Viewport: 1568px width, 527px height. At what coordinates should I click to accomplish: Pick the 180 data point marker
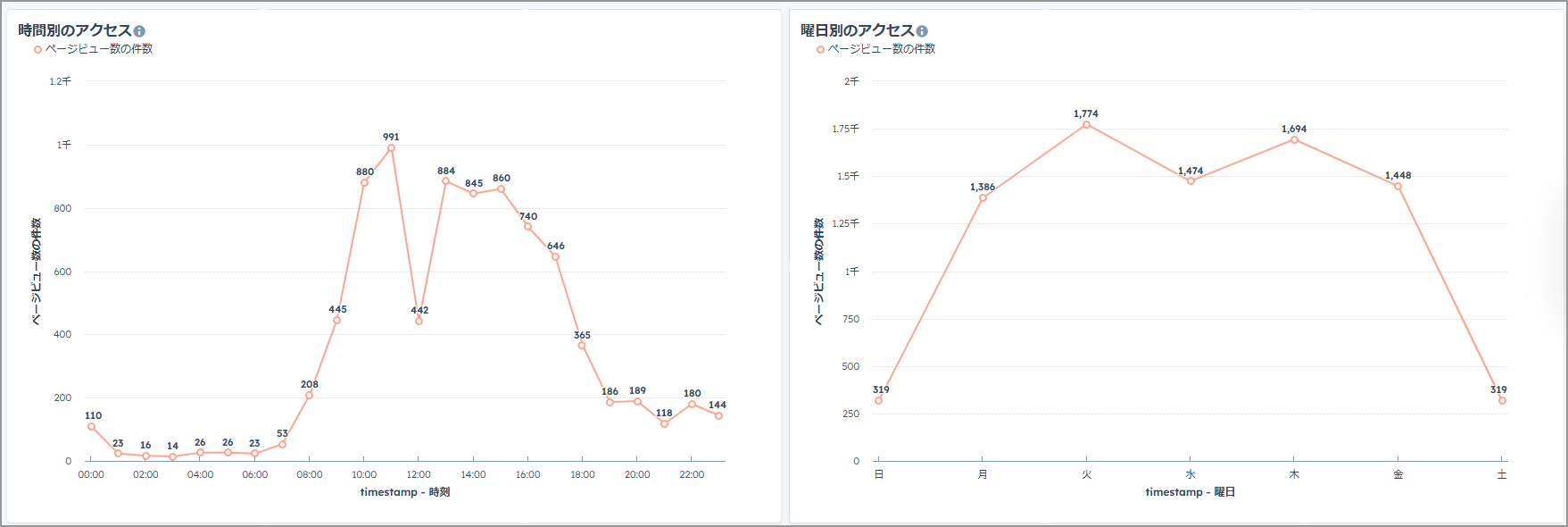692,405
